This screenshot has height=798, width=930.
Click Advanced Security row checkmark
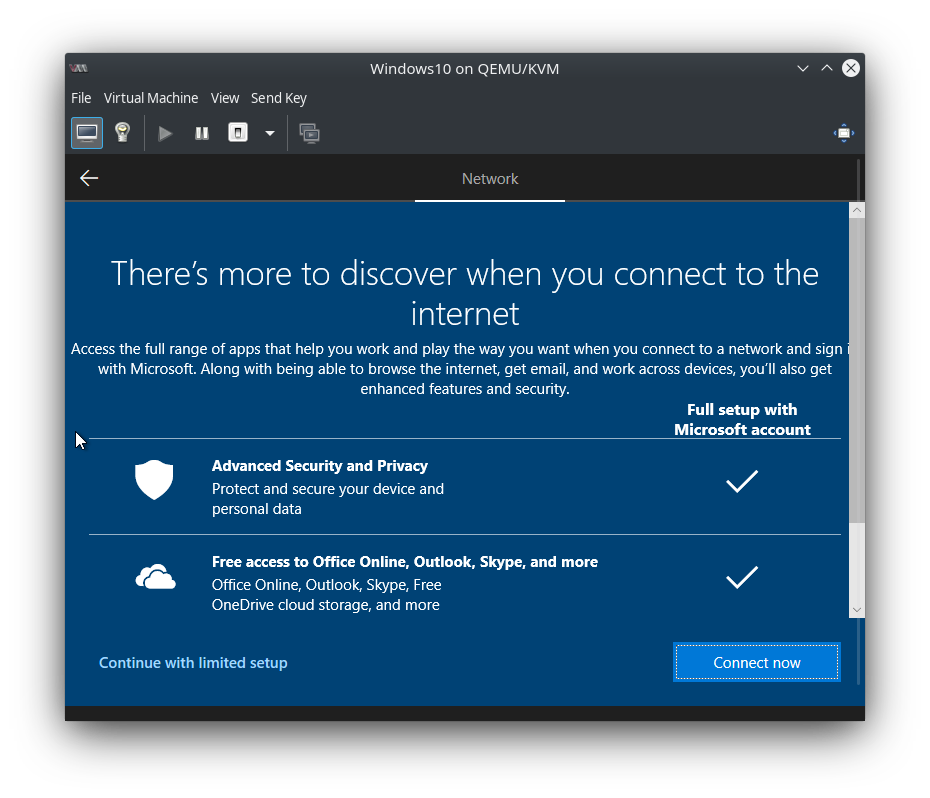742,481
